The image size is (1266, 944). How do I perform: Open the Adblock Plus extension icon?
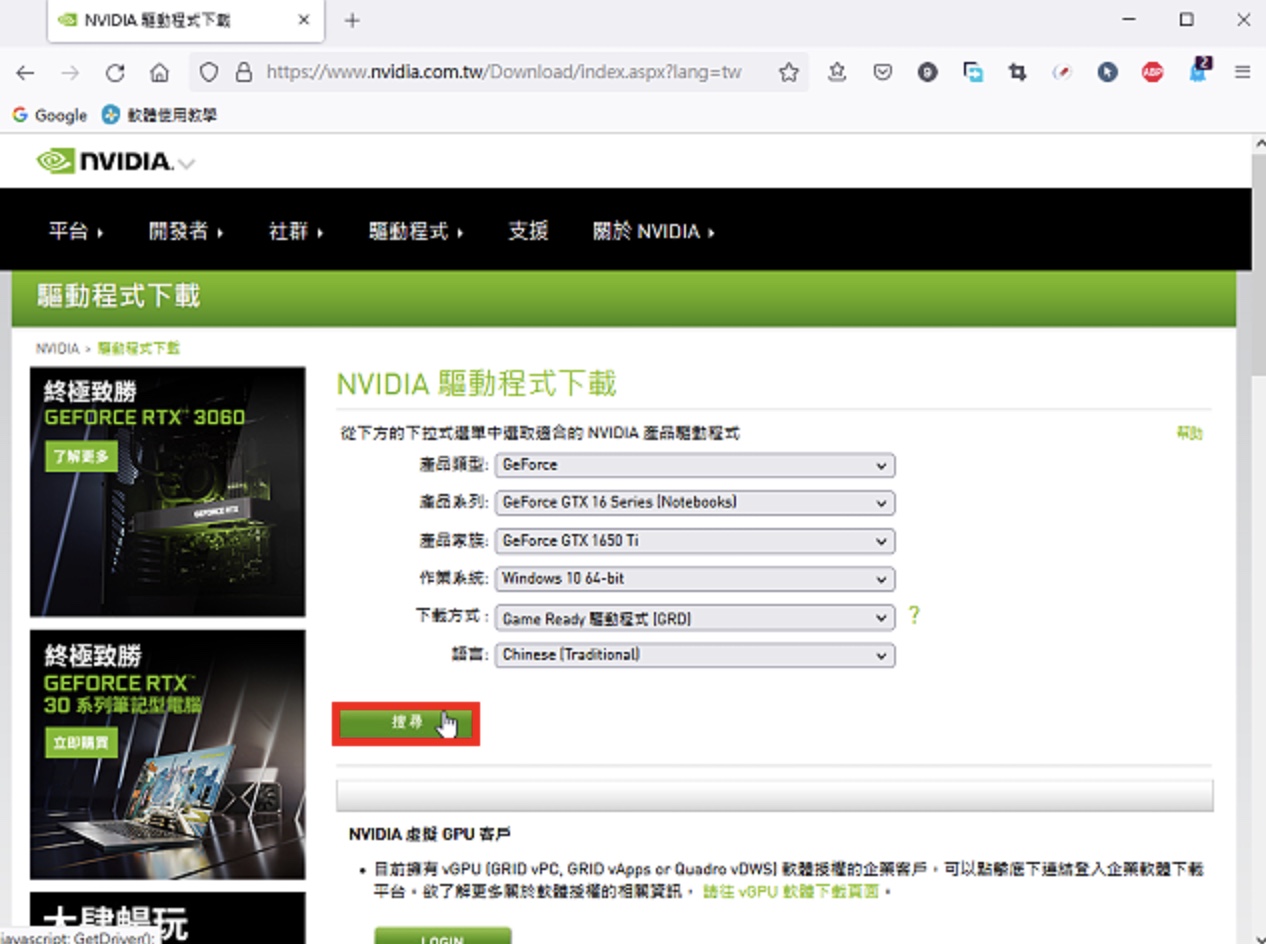1152,72
